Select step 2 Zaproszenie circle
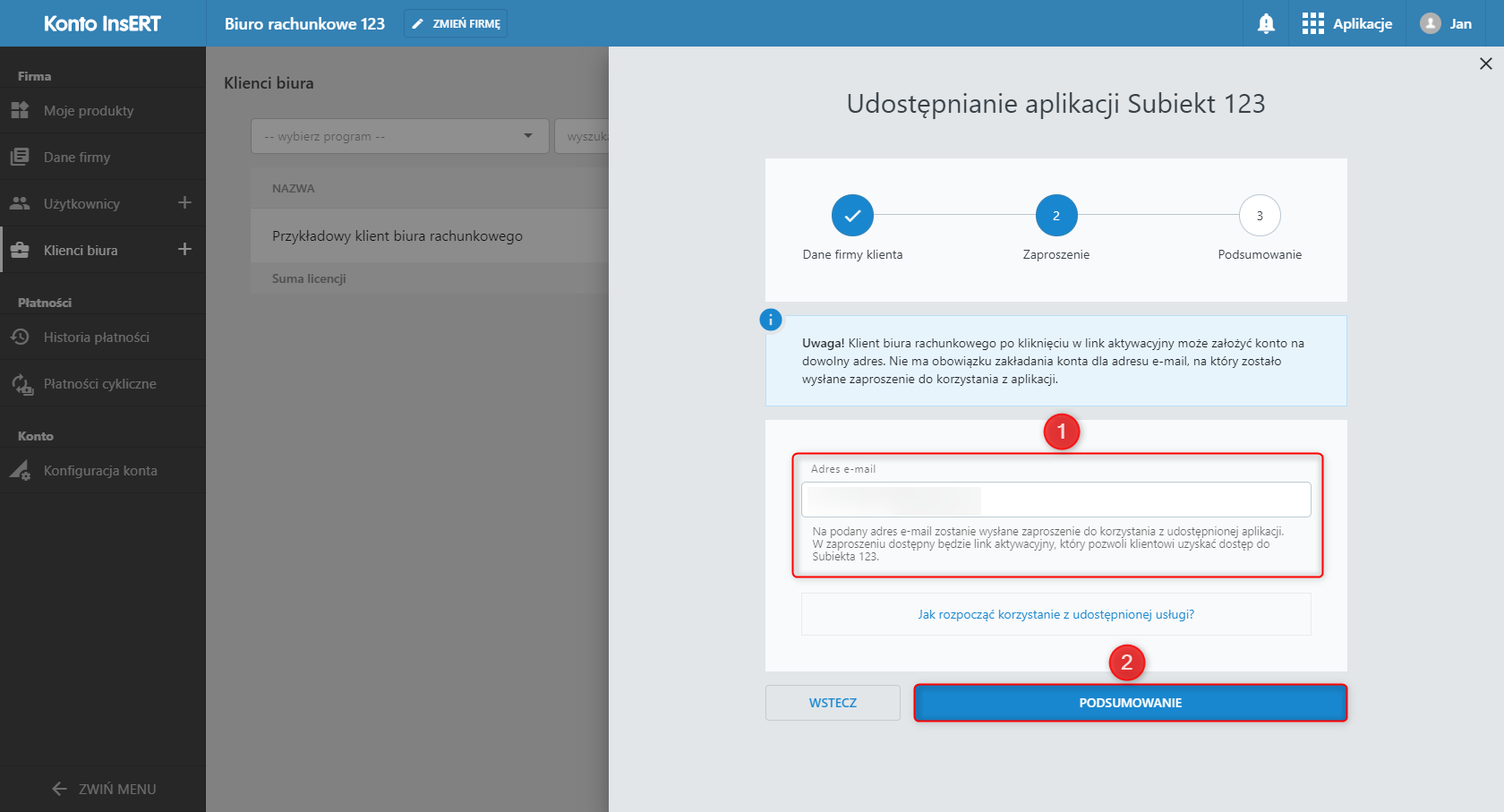This screenshot has height=812, width=1504. 1056,216
